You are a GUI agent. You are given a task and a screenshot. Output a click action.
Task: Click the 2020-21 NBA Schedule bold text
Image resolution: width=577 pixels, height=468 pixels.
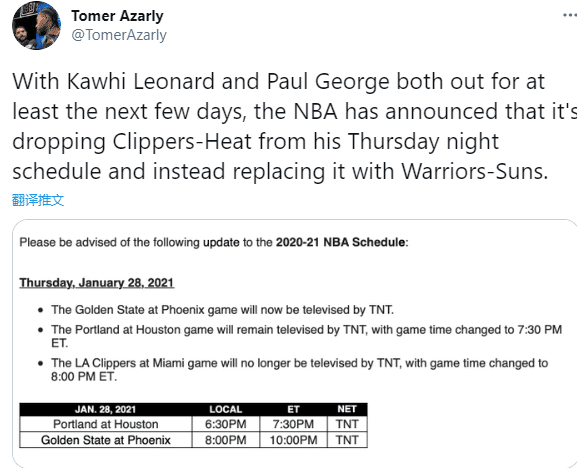click(x=340, y=242)
